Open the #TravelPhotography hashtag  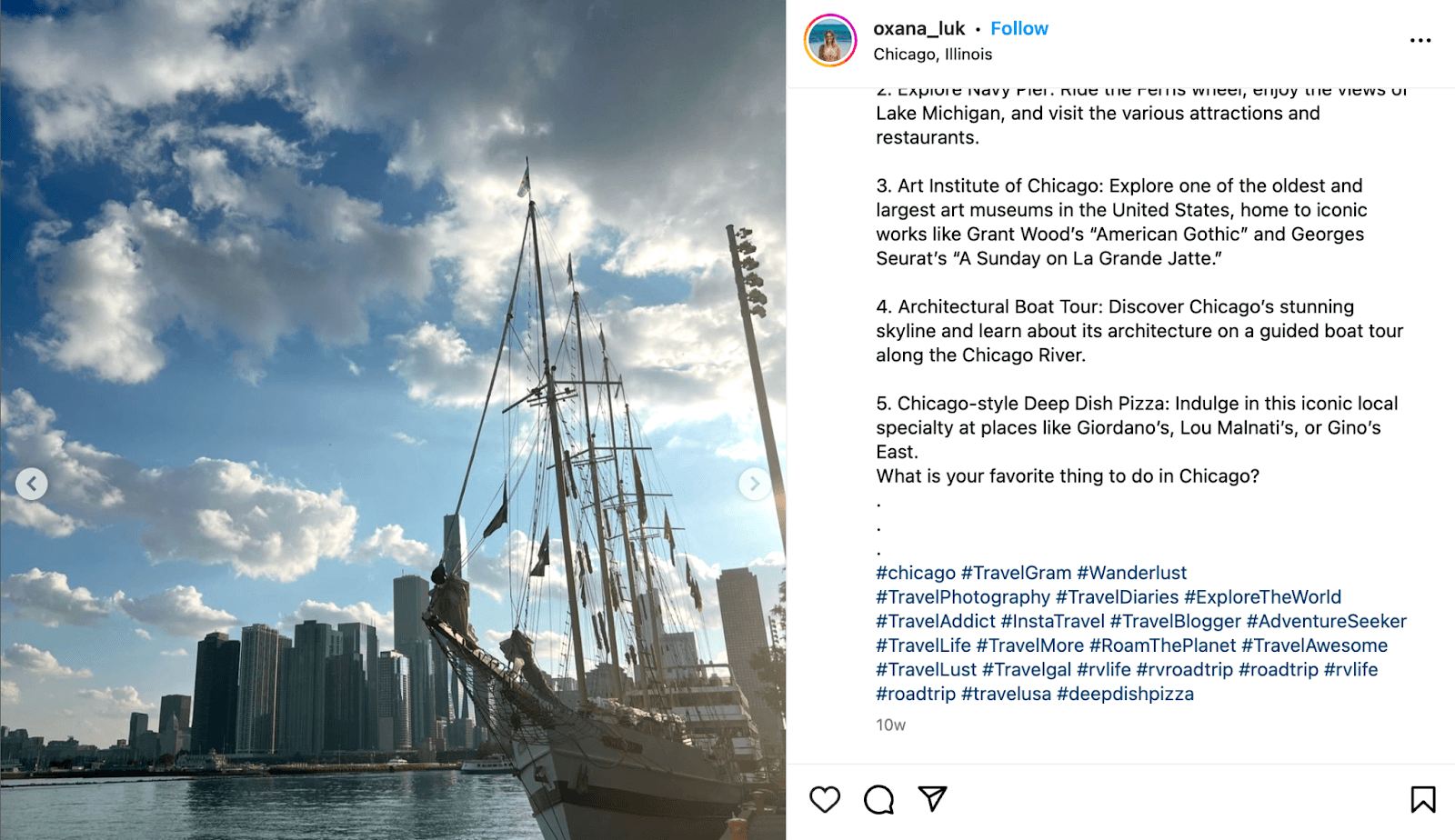coord(963,597)
